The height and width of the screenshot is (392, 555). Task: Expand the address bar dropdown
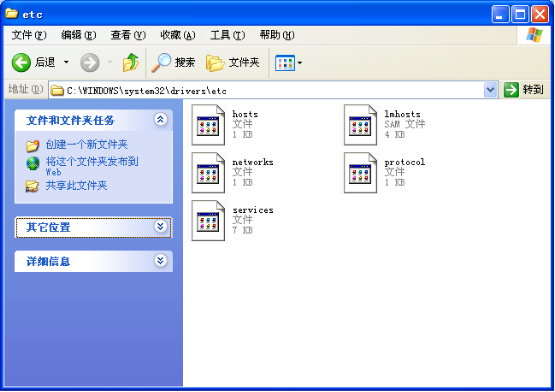tap(490, 90)
